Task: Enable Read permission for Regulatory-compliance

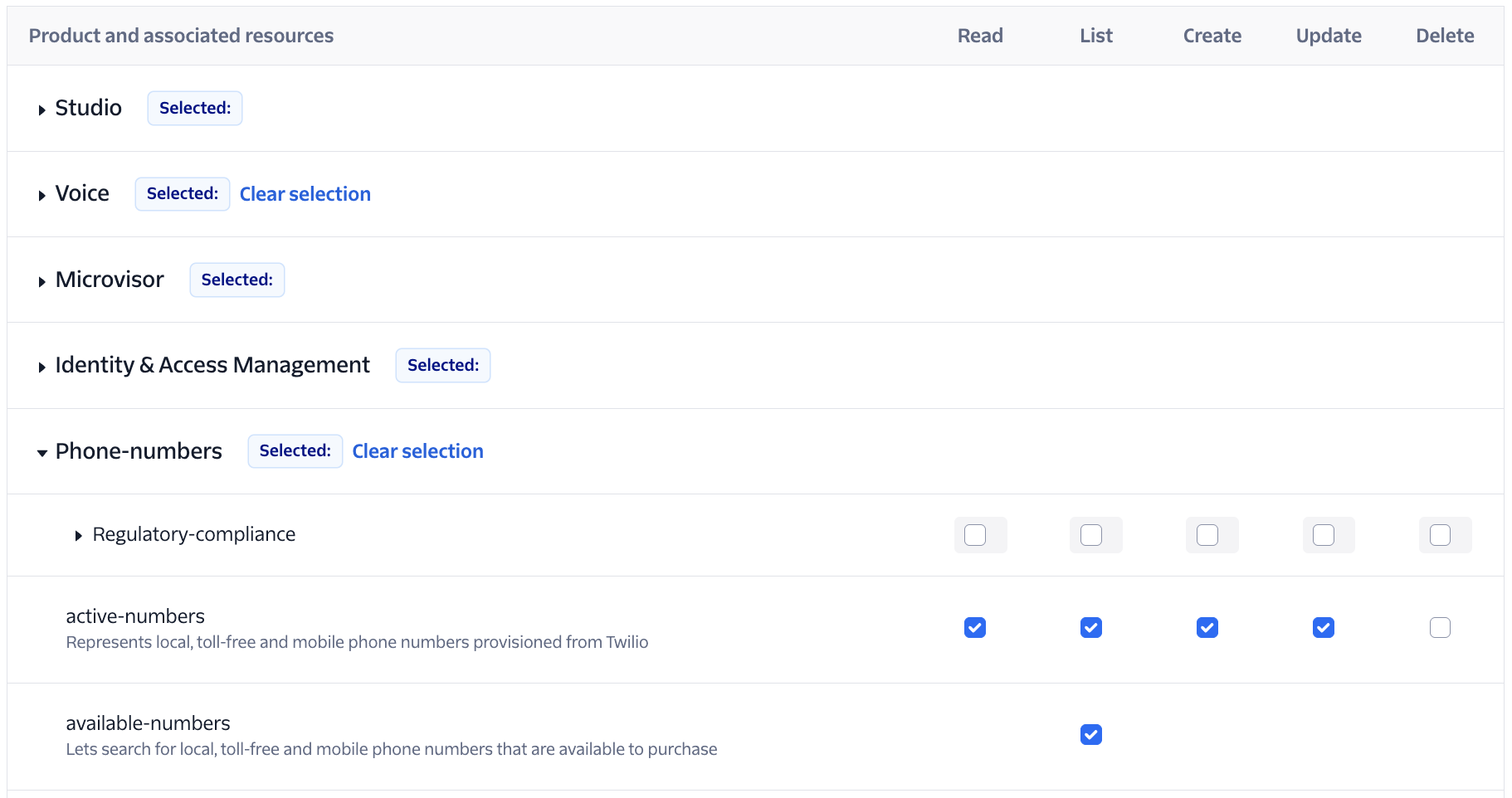Action: (980, 535)
